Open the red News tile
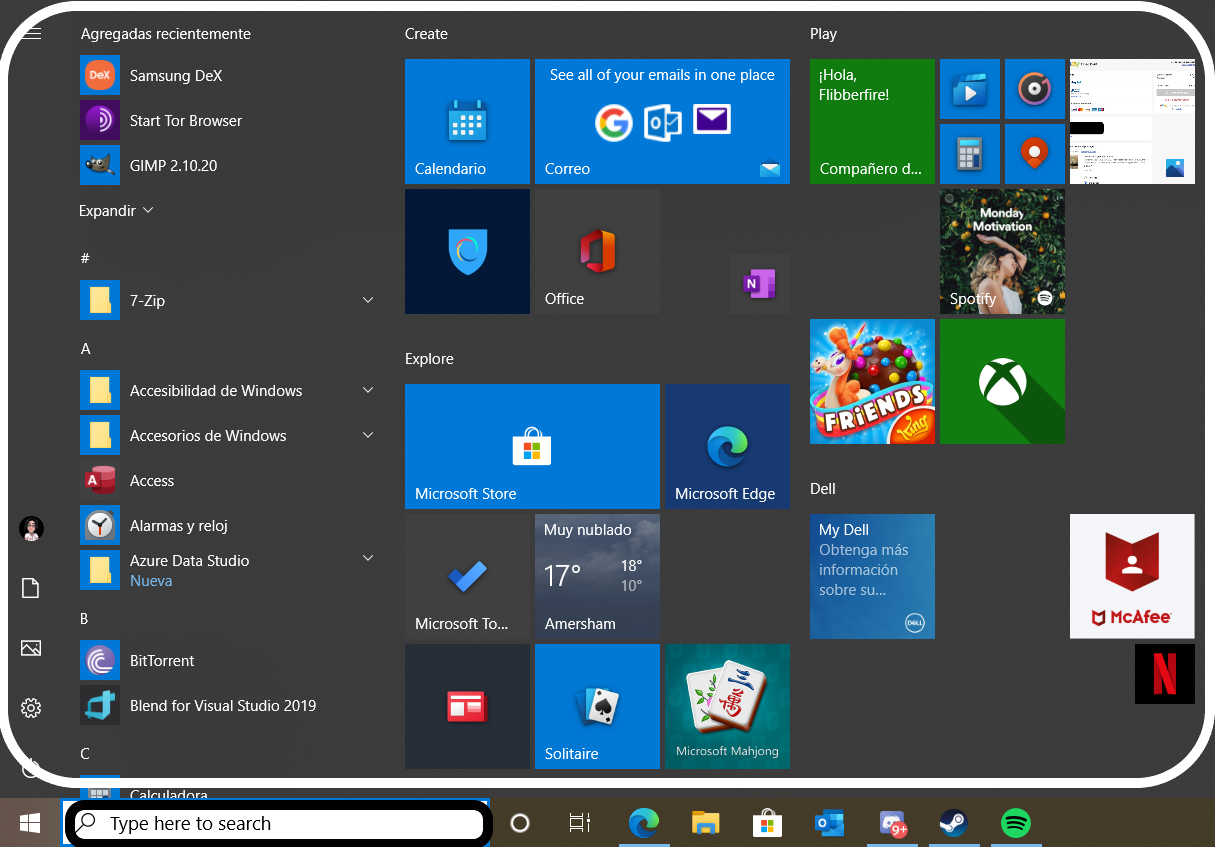 tap(467, 706)
